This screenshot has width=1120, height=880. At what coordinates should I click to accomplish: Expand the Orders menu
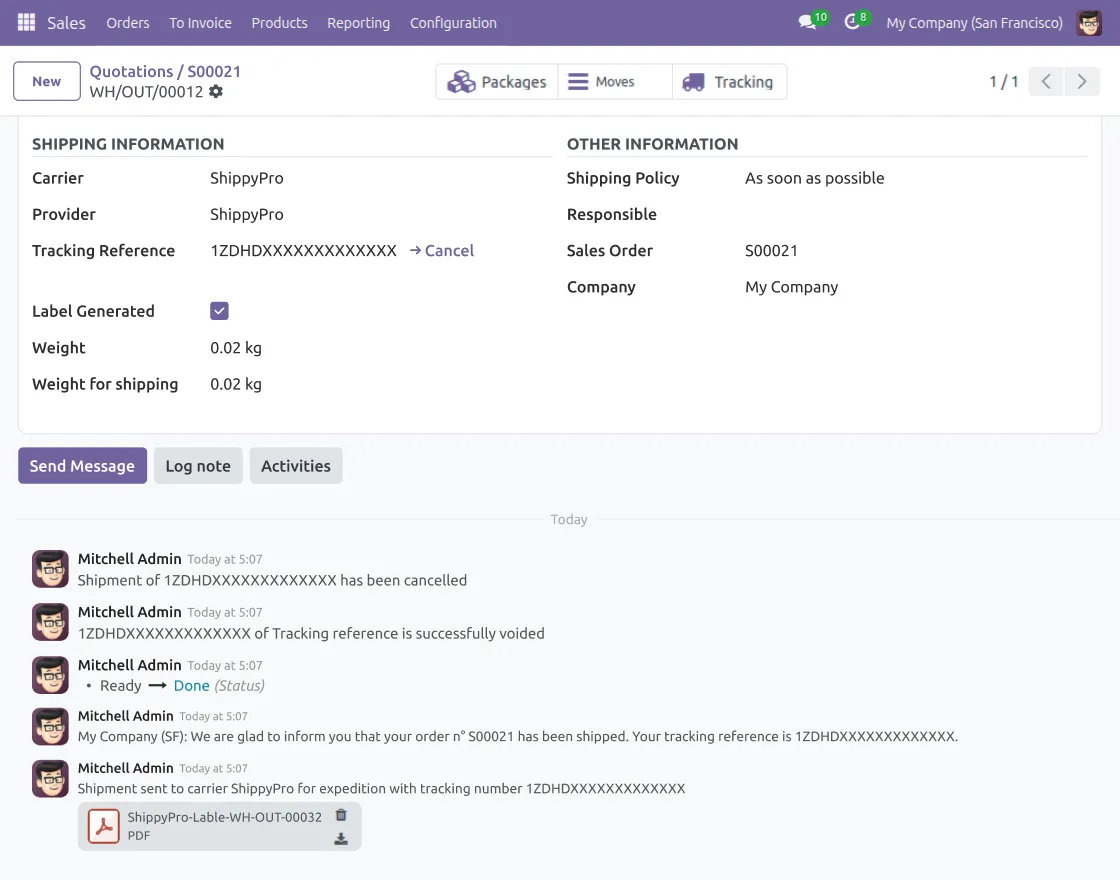point(128,23)
